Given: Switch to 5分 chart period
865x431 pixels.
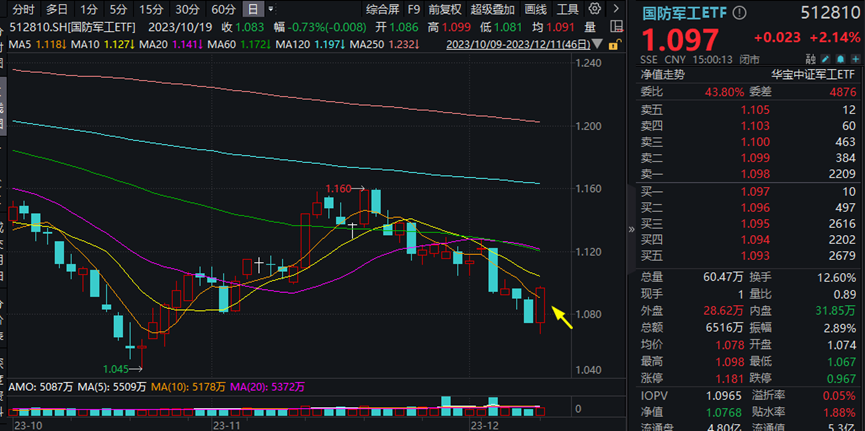Looking at the screenshot, I should 118,9.
